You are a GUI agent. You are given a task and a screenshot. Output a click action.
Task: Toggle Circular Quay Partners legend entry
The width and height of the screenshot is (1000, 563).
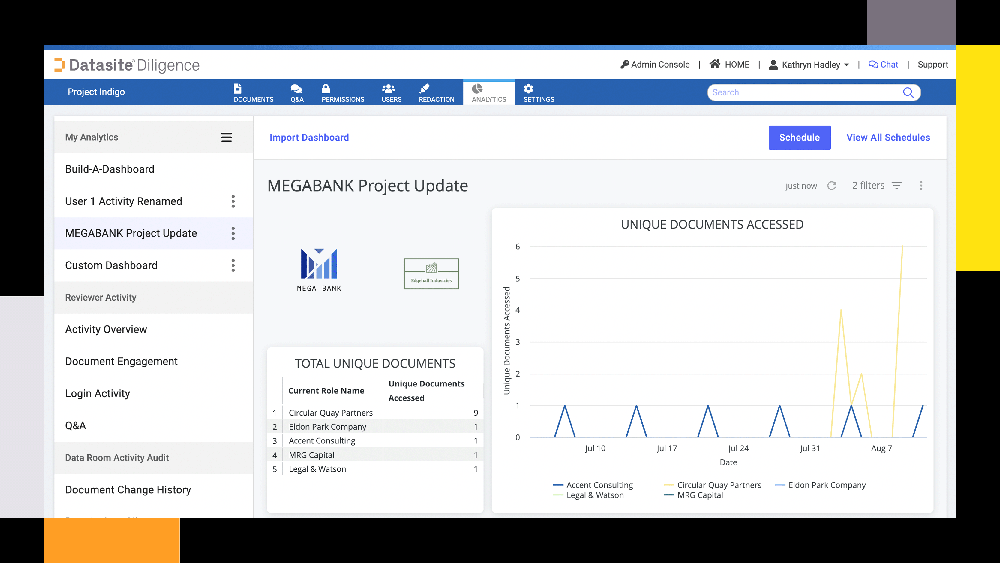[712, 485]
